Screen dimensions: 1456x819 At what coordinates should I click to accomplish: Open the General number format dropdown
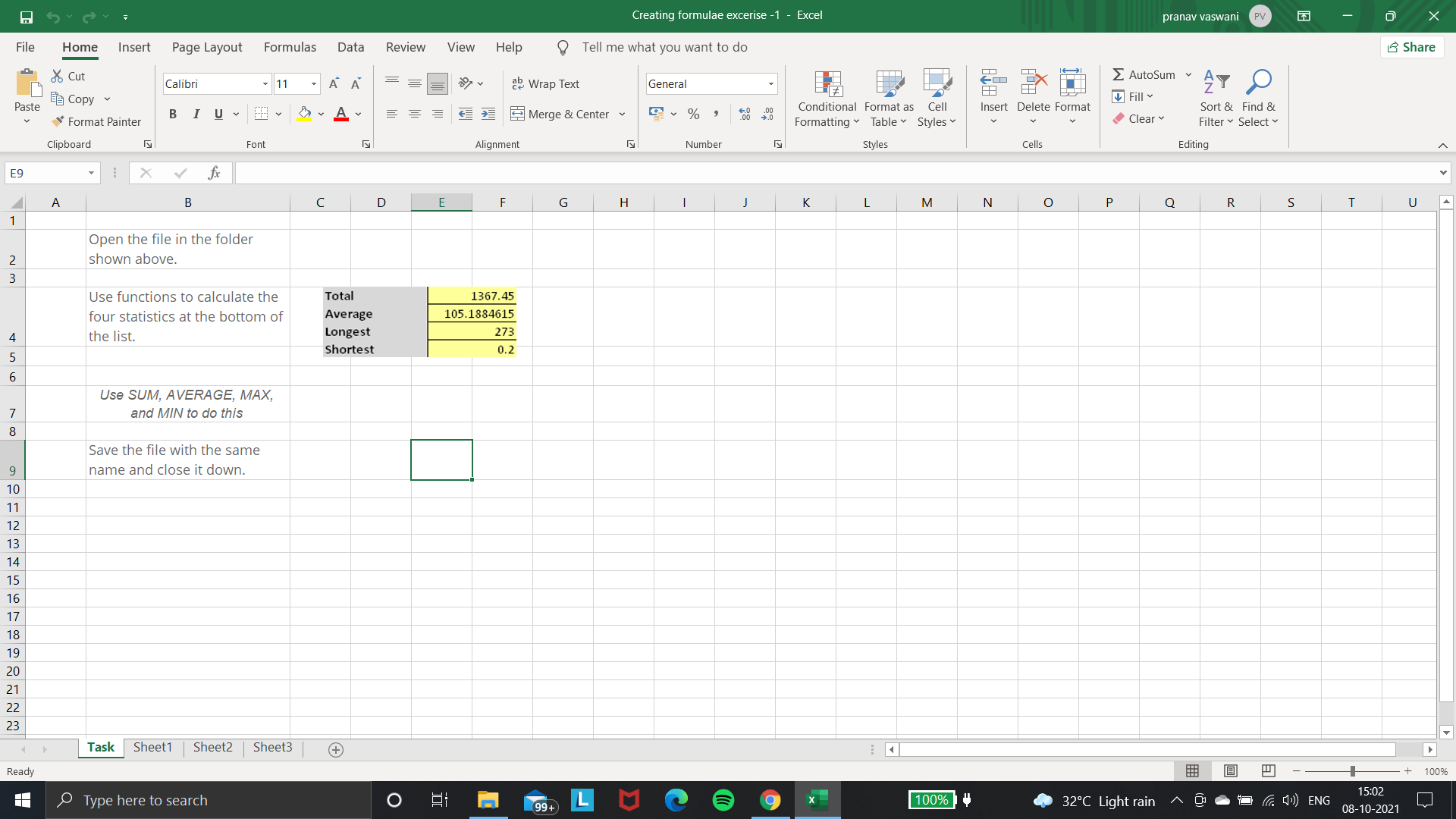click(770, 83)
